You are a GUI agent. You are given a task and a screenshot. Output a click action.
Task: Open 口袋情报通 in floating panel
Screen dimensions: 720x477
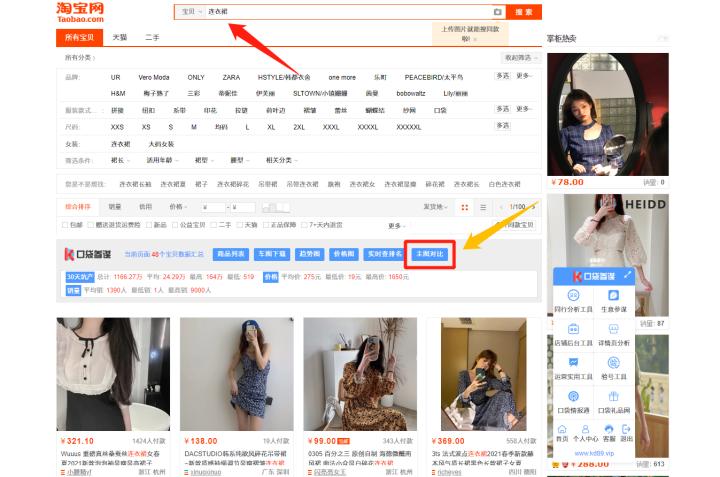573,402
